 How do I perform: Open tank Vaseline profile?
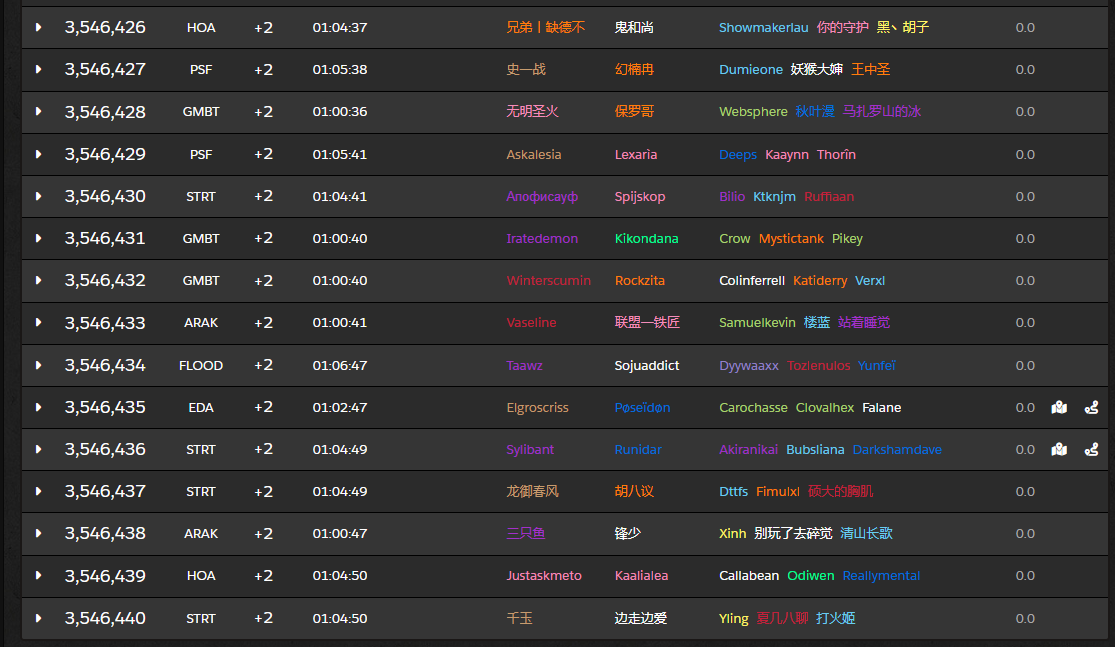531,323
